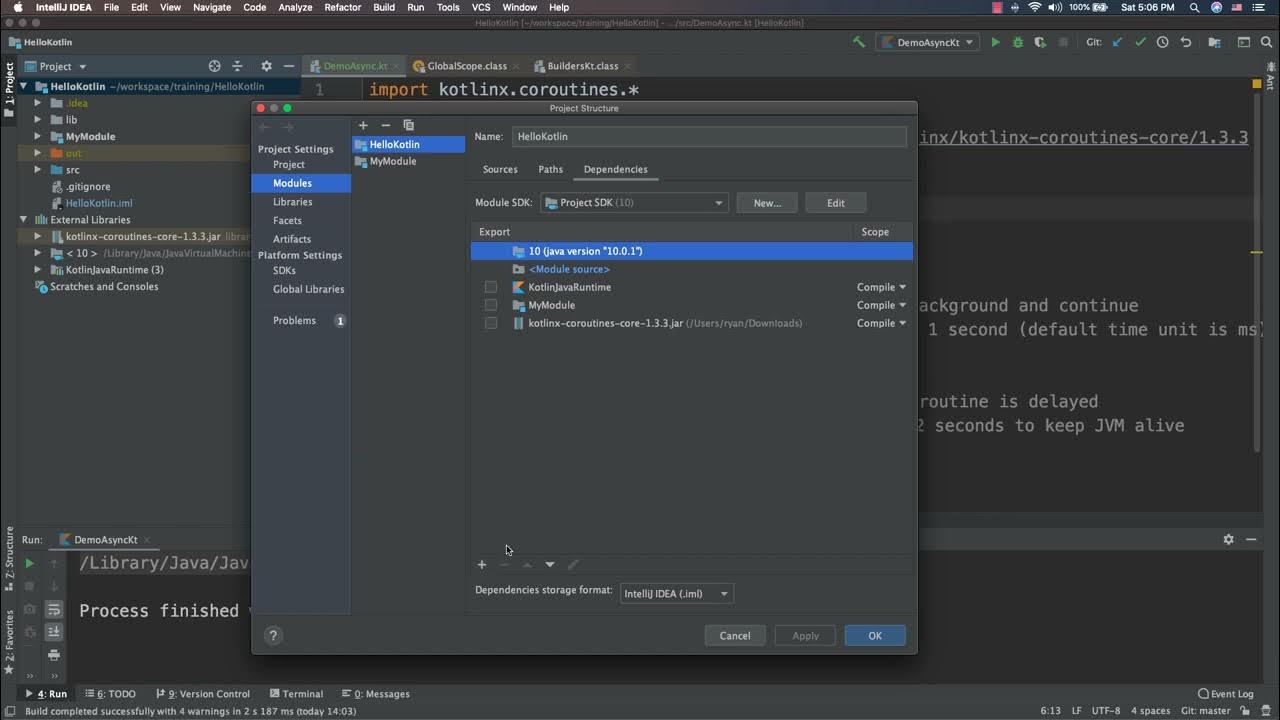The height and width of the screenshot is (720, 1280).
Task: Switch to the Paths tab
Action: click(551, 169)
